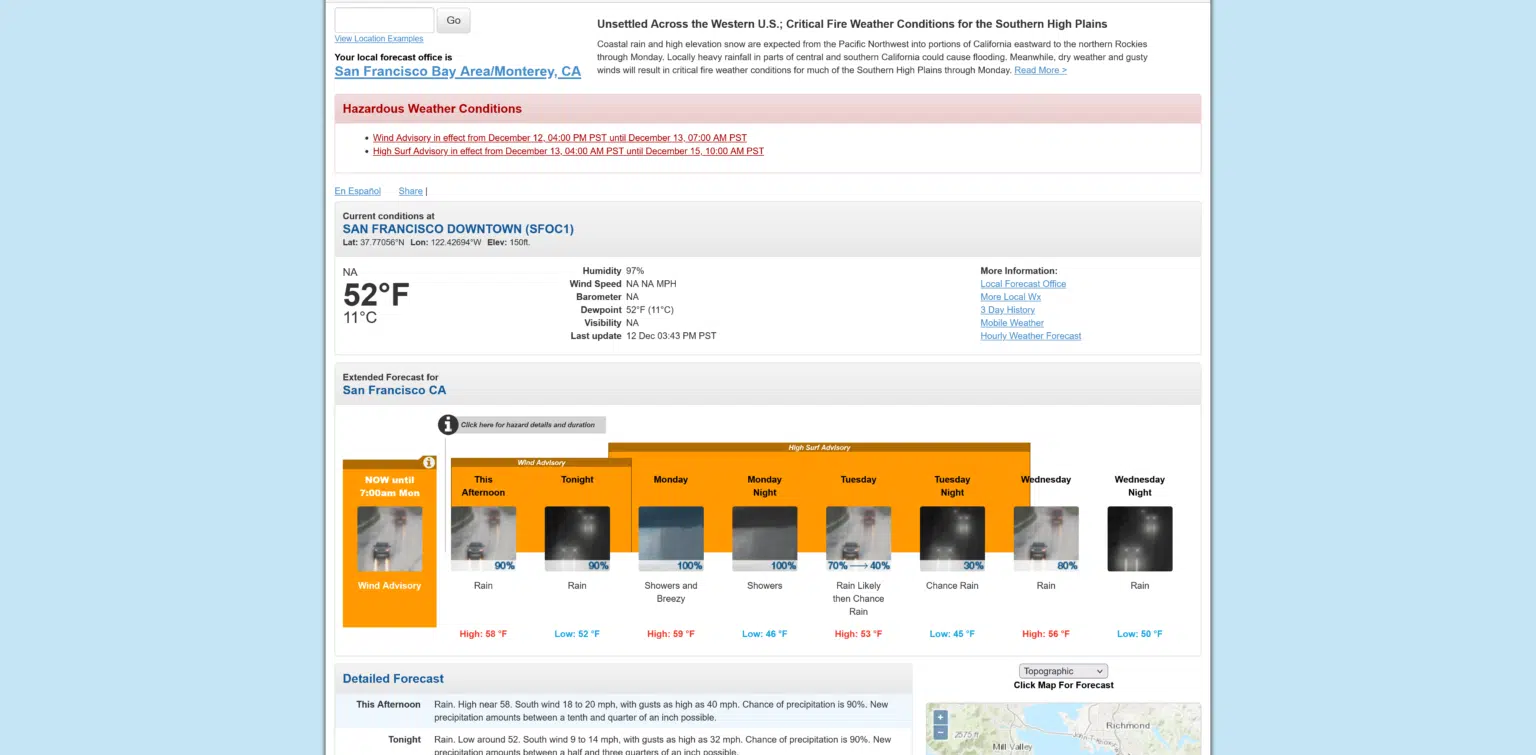Image resolution: width=1536 pixels, height=755 pixels.
Task: Open the 3 Day History link
Action: [1007, 310]
